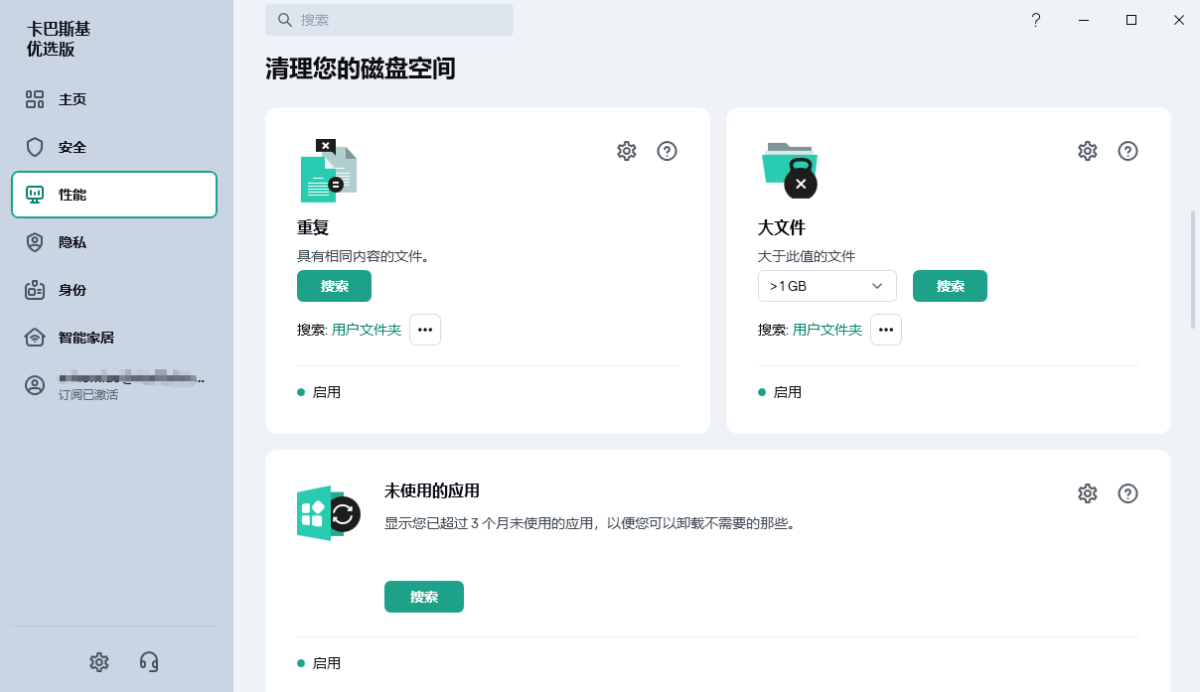This screenshot has height=692, width=1200.
Task: Click the 大文件 large files folder icon
Action: 788,168
